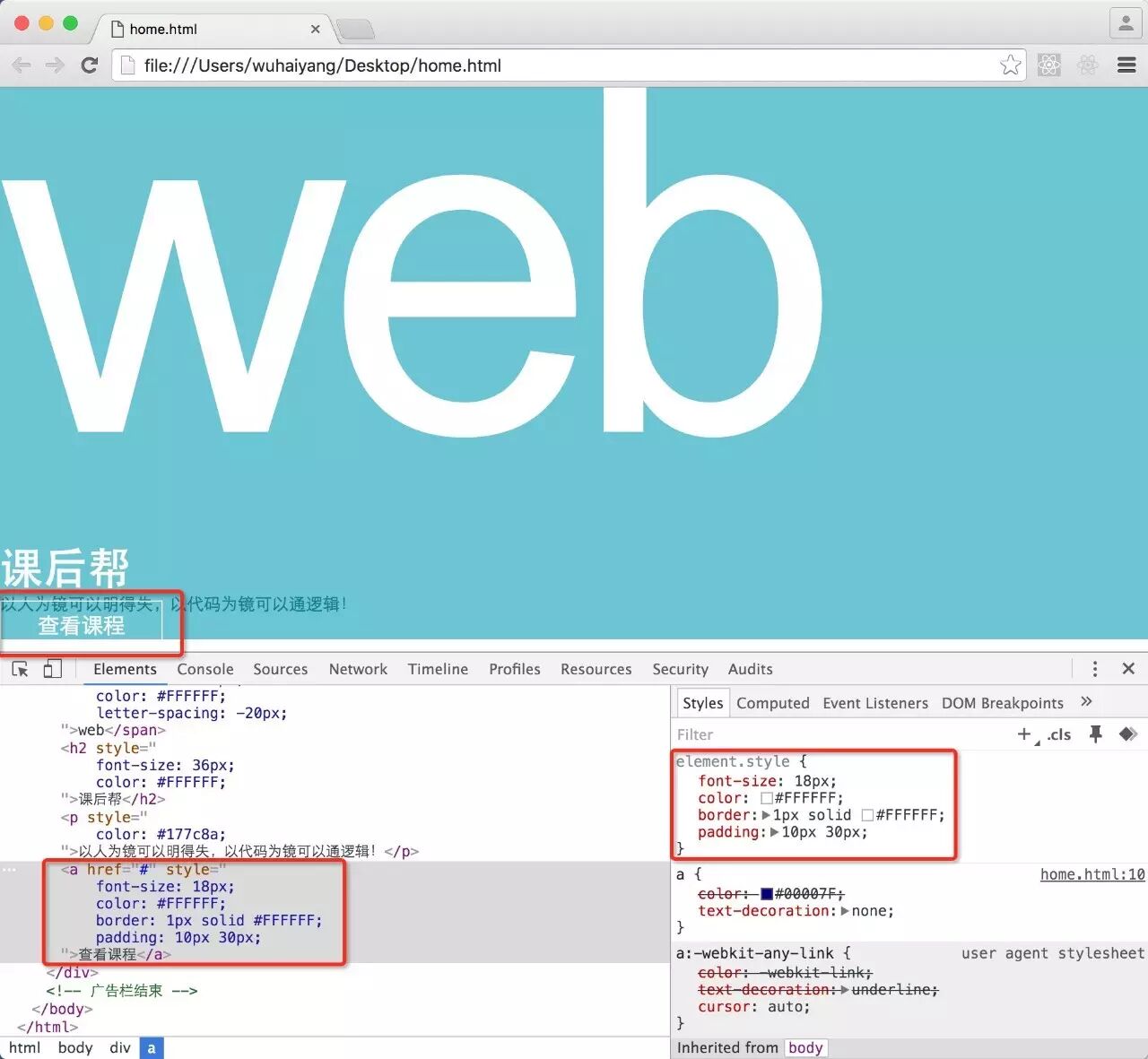Follow the home.html:10 source link

(x=1092, y=874)
